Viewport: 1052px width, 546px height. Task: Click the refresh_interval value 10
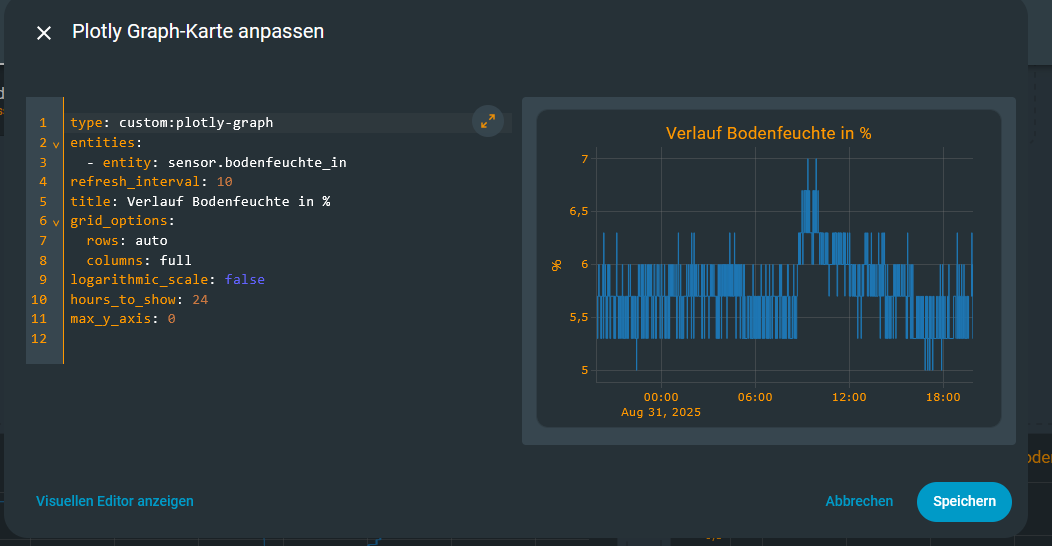tap(224, 182)
